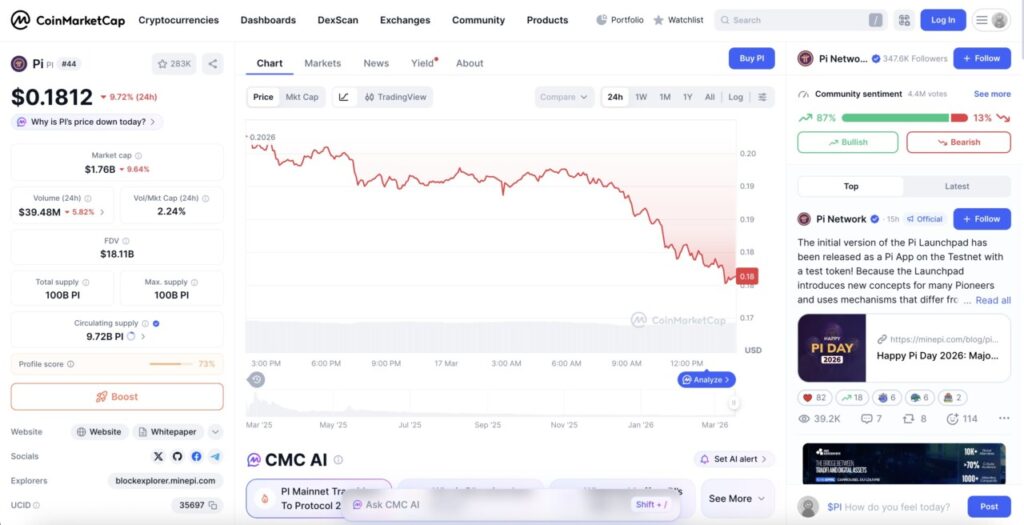Open the Exchanges menu

pyautogui.click(x=405, y=20)
